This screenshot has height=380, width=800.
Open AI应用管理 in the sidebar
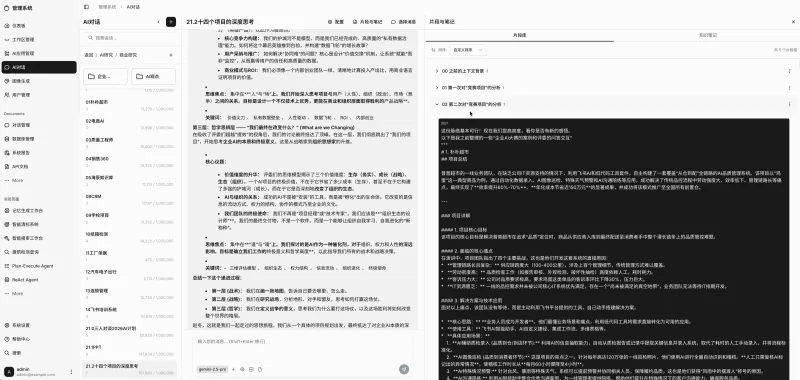(39, 53)
